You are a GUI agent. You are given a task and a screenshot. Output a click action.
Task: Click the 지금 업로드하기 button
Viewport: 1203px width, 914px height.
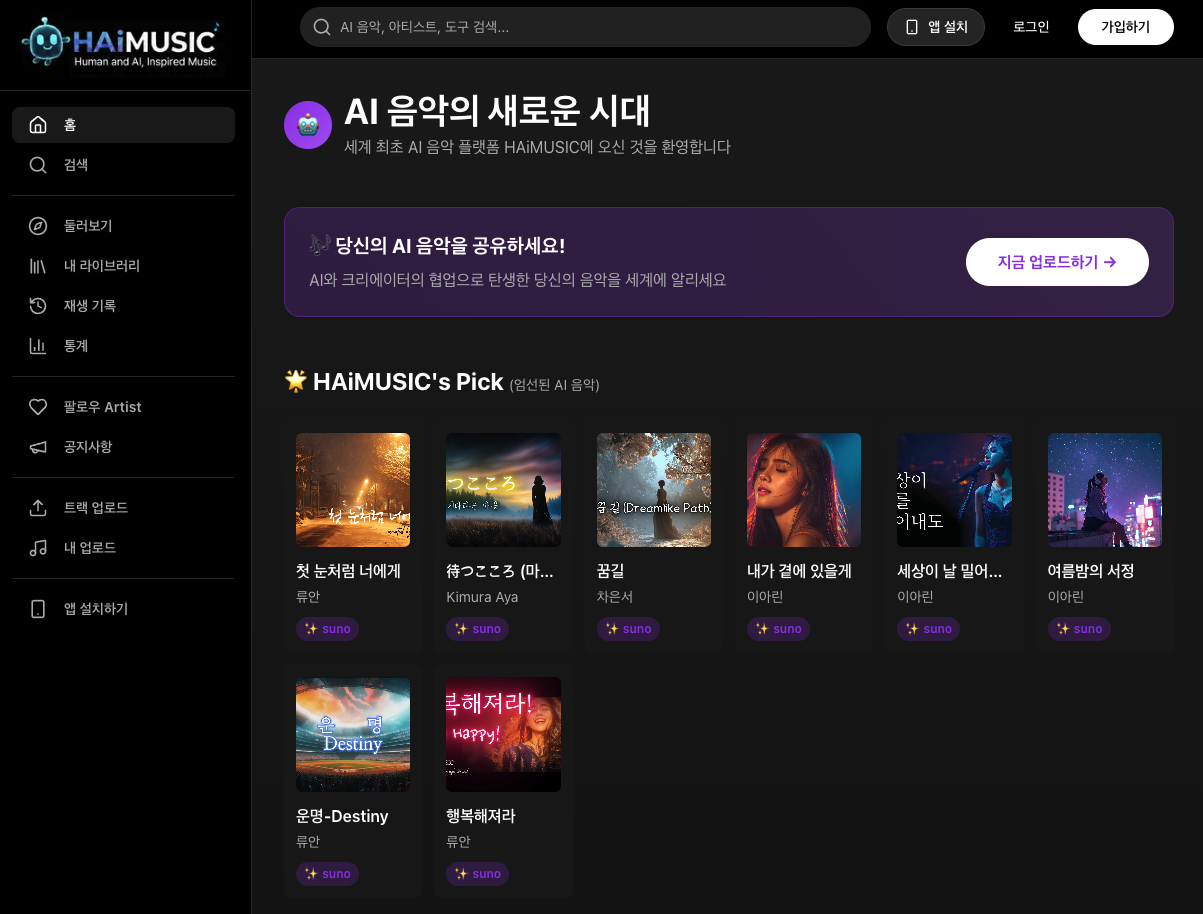tap(1057, 261)
